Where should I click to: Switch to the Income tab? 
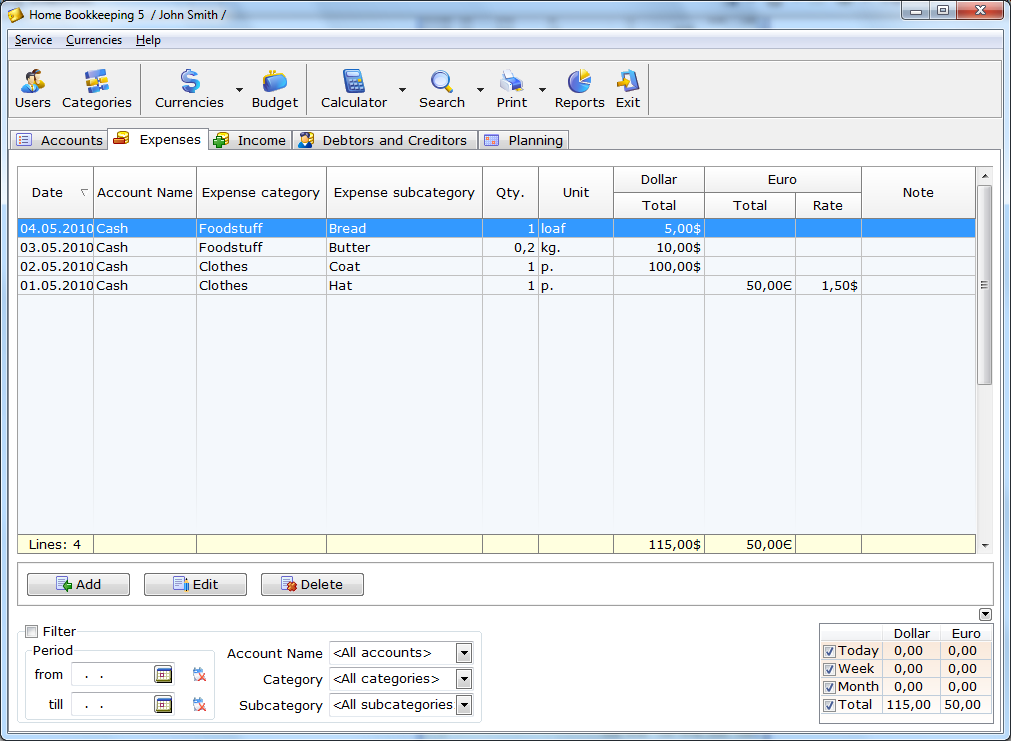click(x=251, y=140)
